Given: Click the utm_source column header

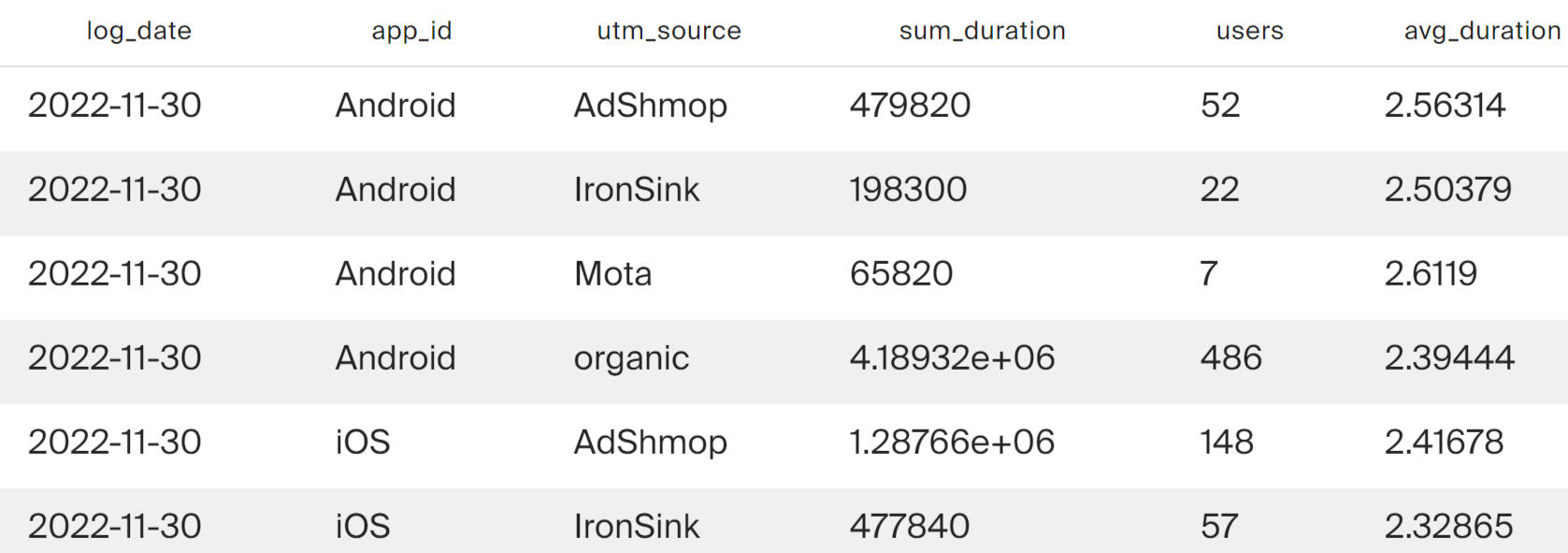Looking at the screenshot, I should click(669, 31).
